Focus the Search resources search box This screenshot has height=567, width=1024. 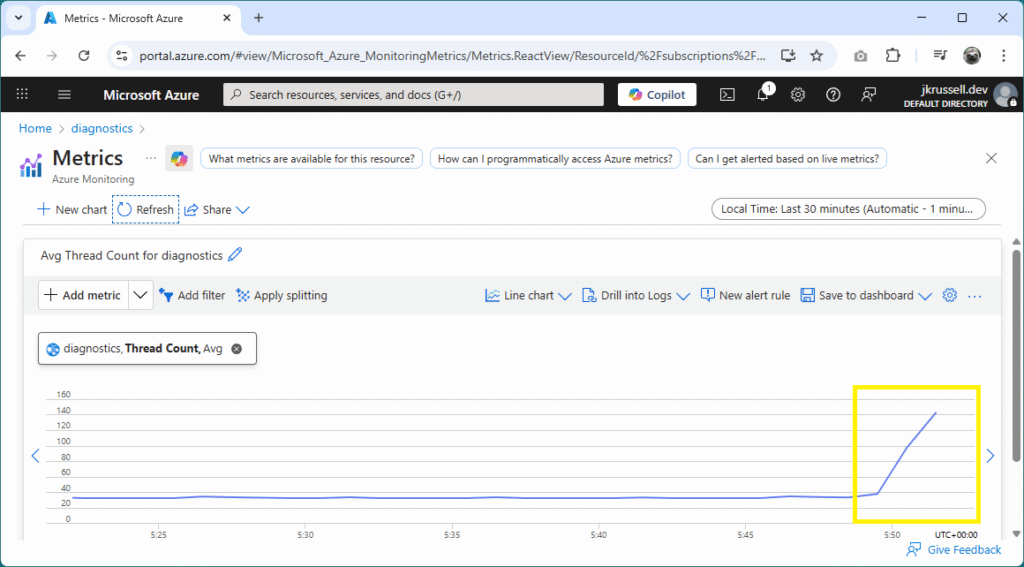[x=413, y=95]
